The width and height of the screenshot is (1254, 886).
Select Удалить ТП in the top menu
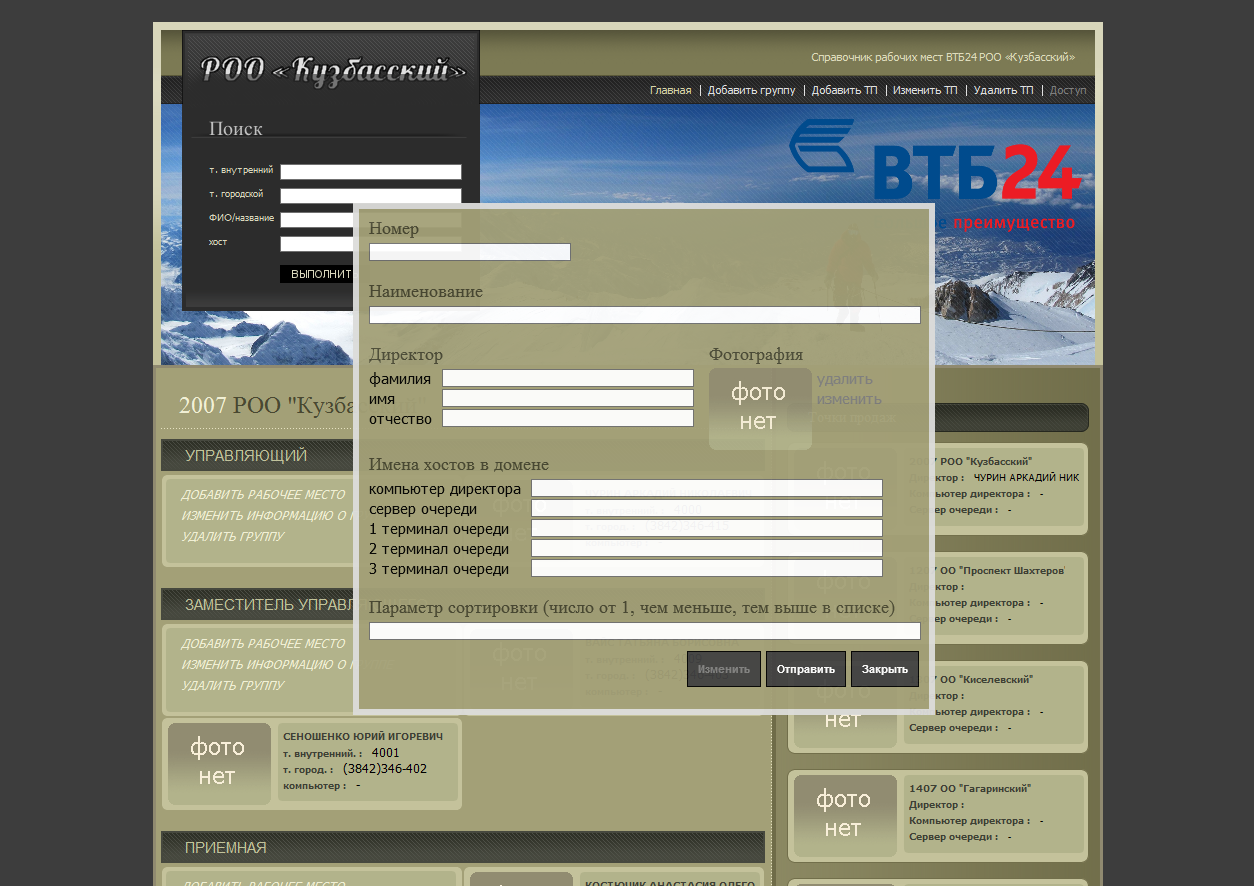coord(1003,90)
